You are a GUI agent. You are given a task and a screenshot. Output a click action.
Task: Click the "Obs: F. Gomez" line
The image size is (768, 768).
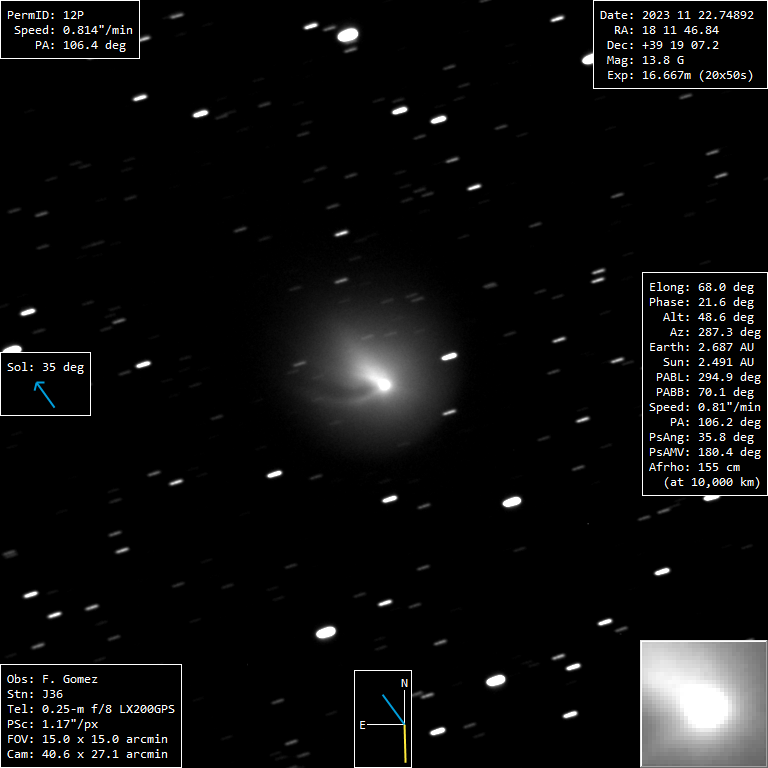52,679
